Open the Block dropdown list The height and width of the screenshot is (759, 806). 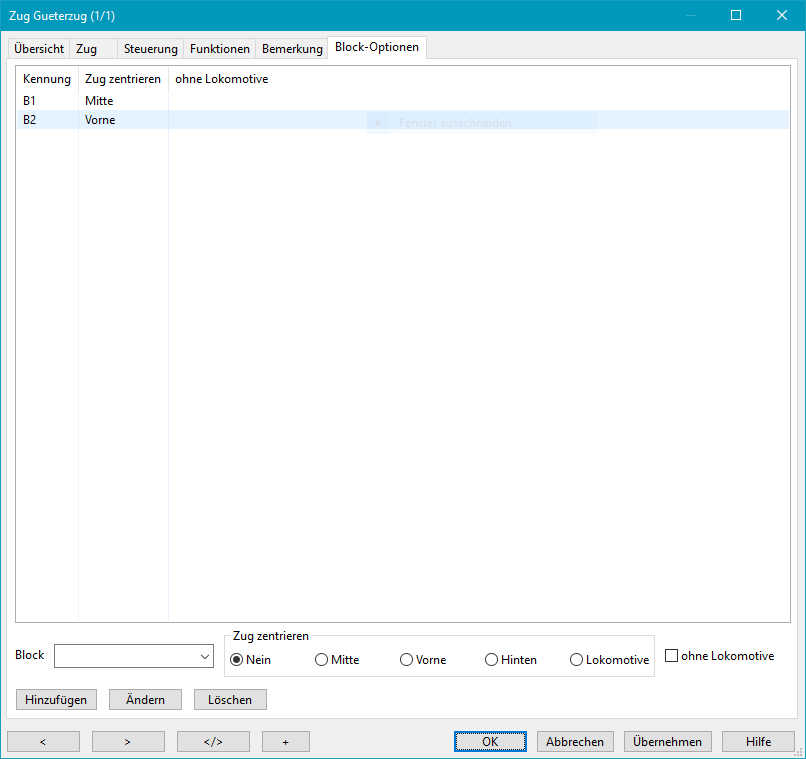pos(205,656)
